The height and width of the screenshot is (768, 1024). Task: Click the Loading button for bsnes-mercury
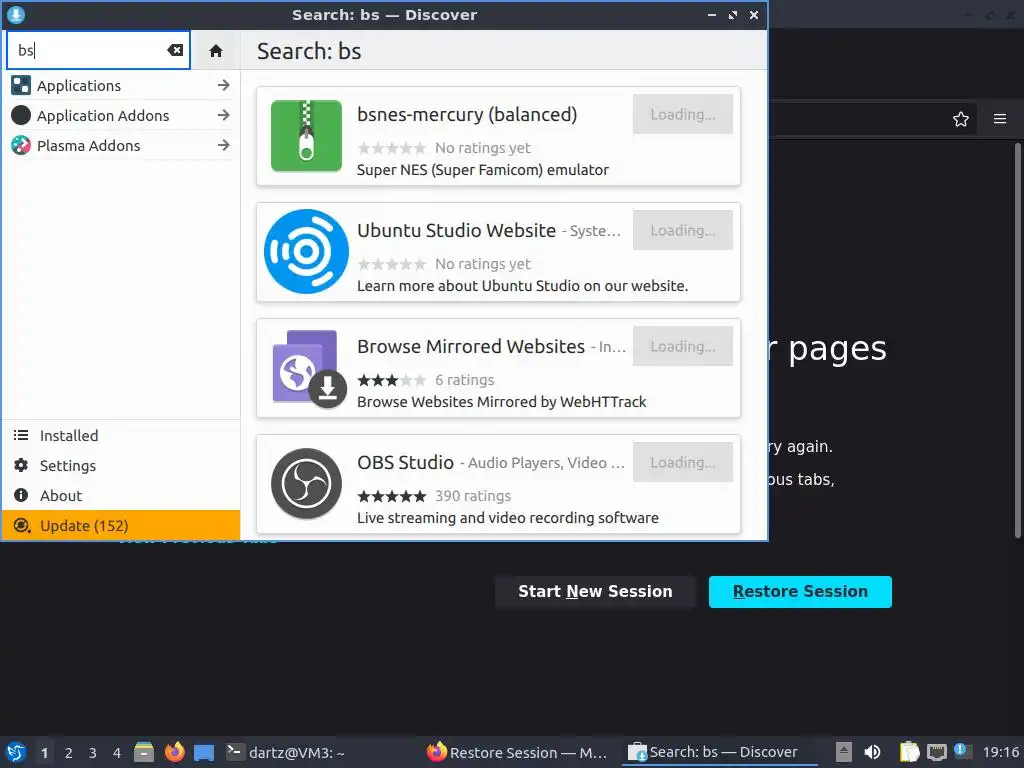(x=682, y=114)
